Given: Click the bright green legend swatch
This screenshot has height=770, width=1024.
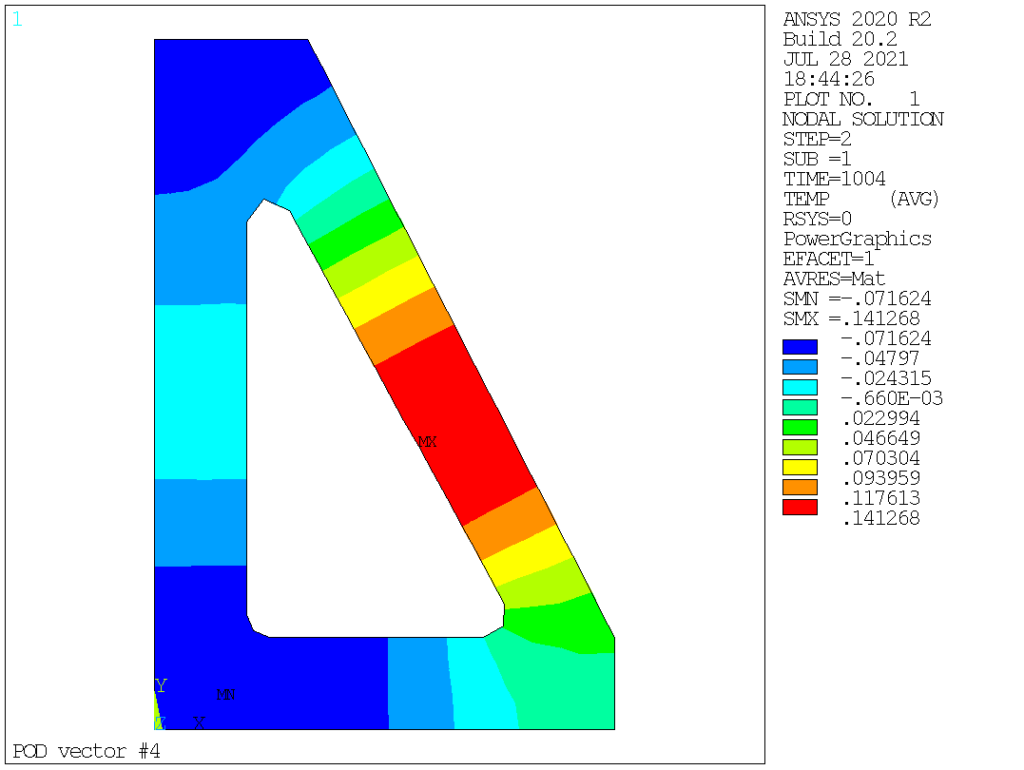Looking at the screenshot, I should click(800, 427).
